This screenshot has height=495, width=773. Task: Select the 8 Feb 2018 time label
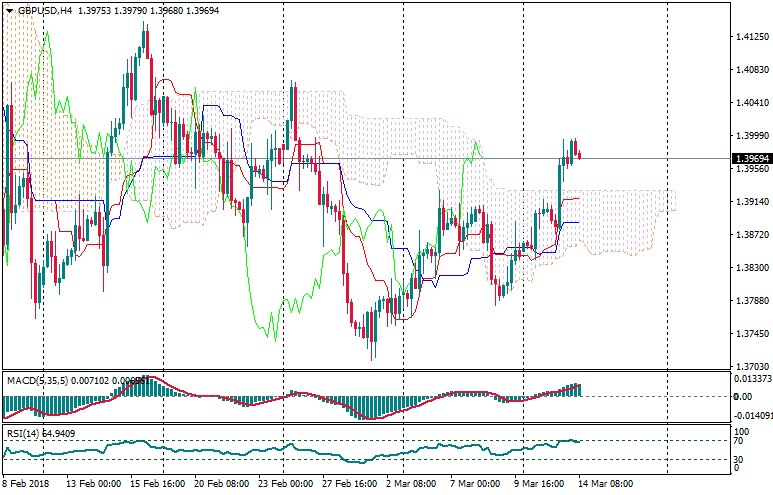click(26, 484)
